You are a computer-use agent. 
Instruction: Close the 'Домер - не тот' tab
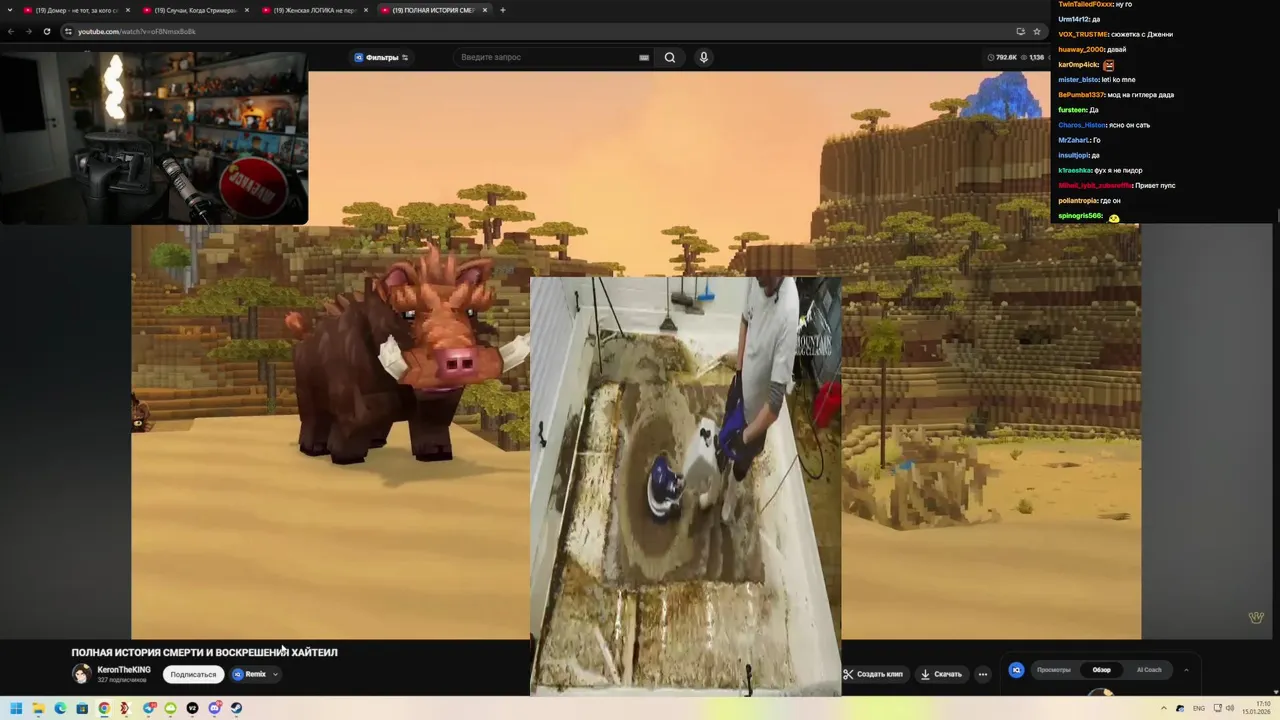click(128, 10)
